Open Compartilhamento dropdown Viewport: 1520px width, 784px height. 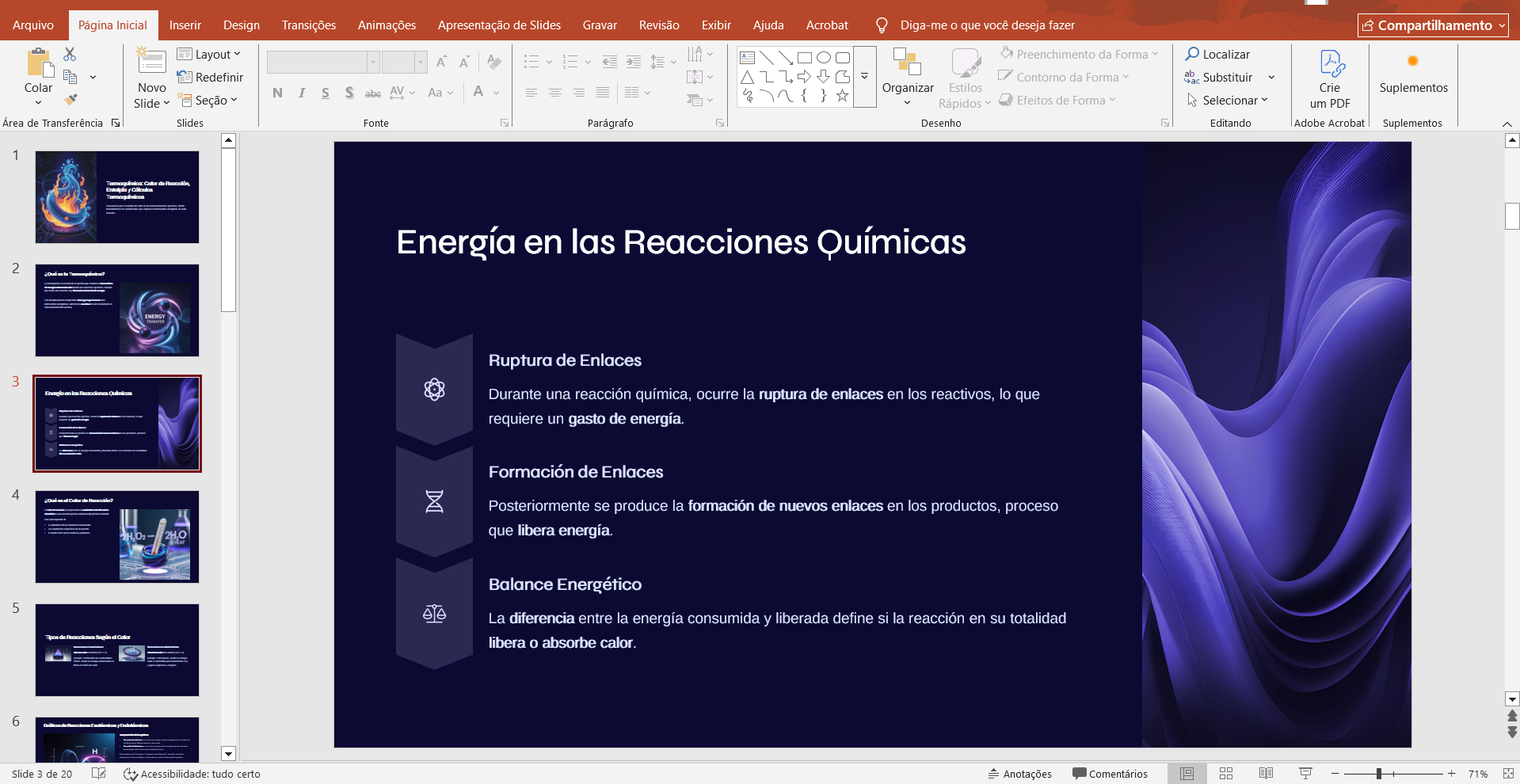pyautogui.click(x=1433, y=25)
